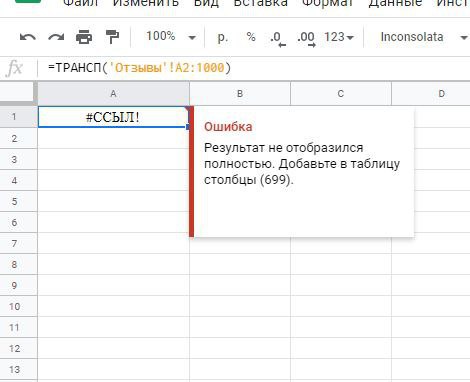Increase decimal places button
Viewport: 470px width, 382px height.
point(306,38)
